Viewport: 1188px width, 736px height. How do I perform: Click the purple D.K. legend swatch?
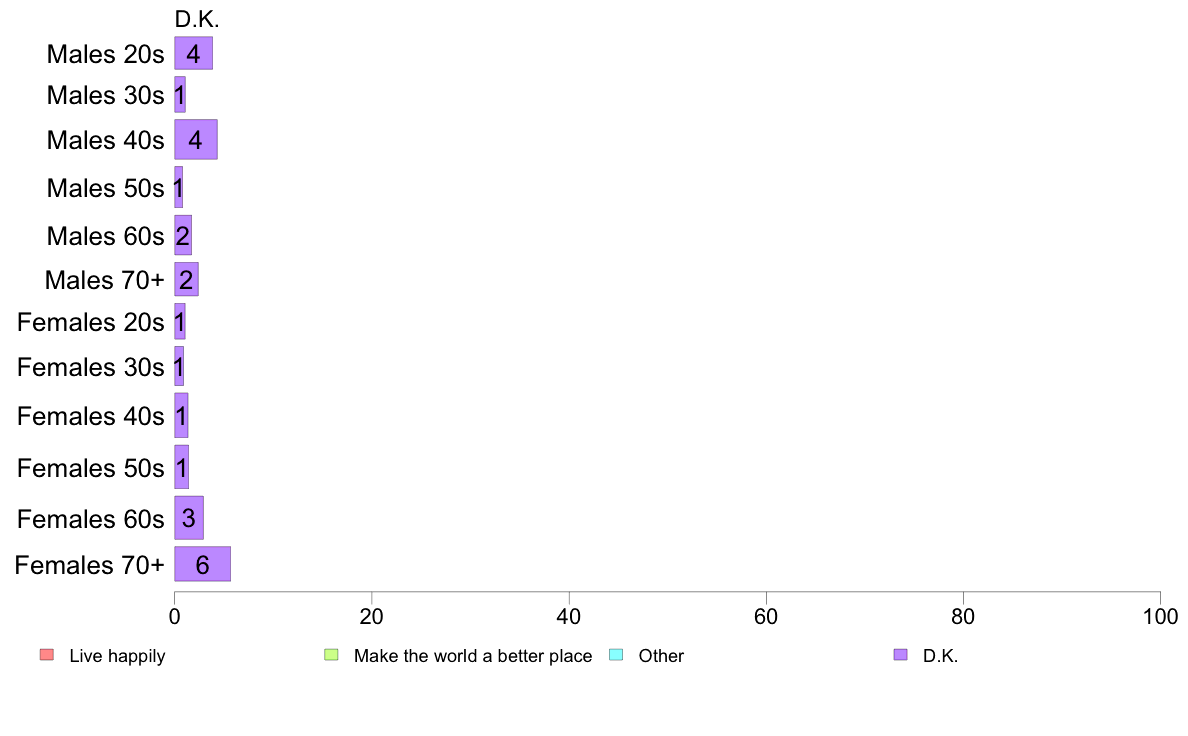pyautogui.click(x=900, y=655)
